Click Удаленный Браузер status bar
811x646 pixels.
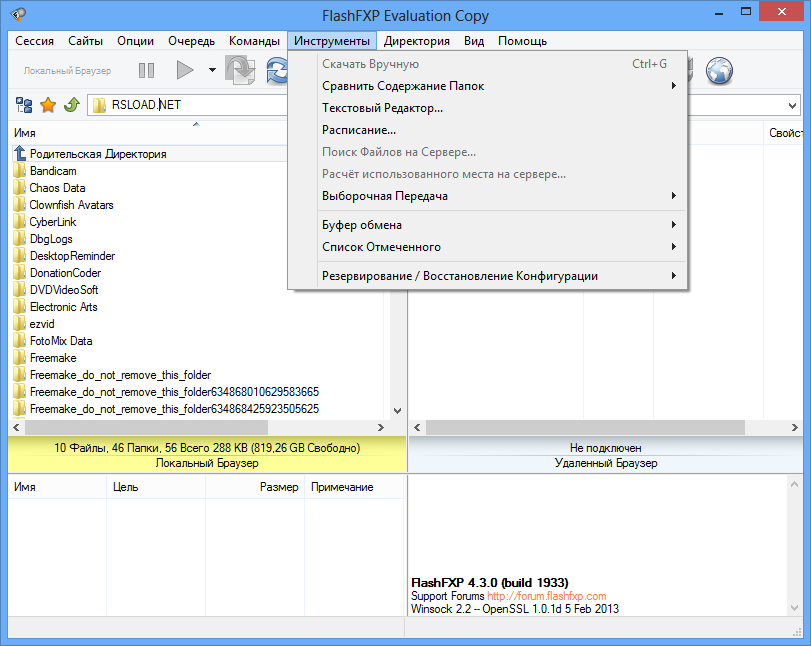(x=606, y=463)
